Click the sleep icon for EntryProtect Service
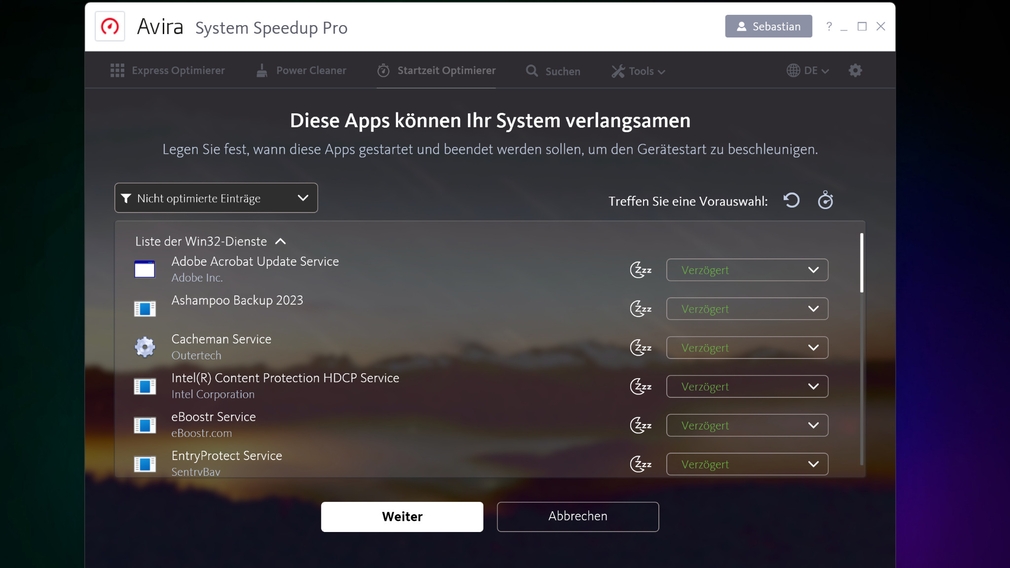This screenshot has width=1010, height=568. tap(640, 464)
